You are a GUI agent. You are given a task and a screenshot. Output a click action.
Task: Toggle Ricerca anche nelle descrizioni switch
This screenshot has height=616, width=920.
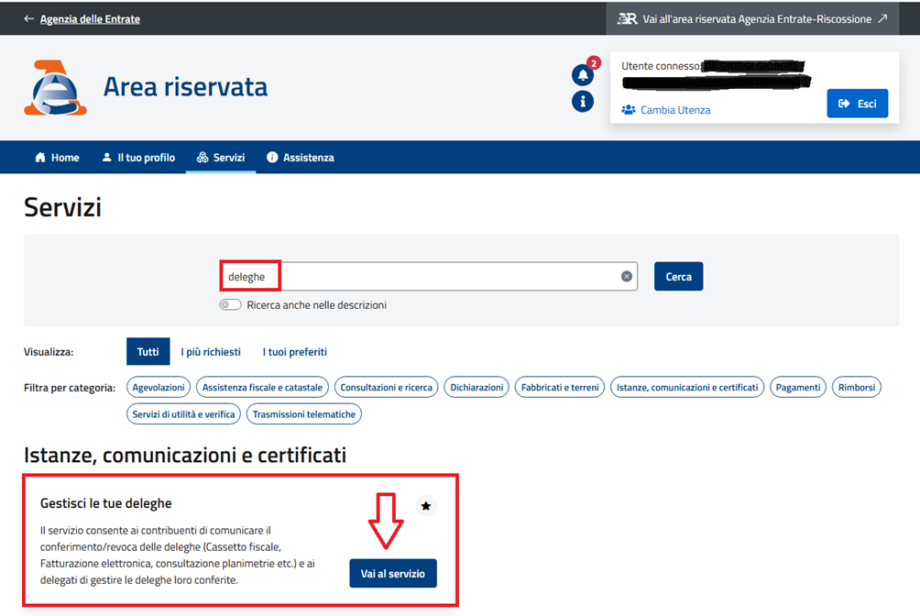(x=231, y=305)
